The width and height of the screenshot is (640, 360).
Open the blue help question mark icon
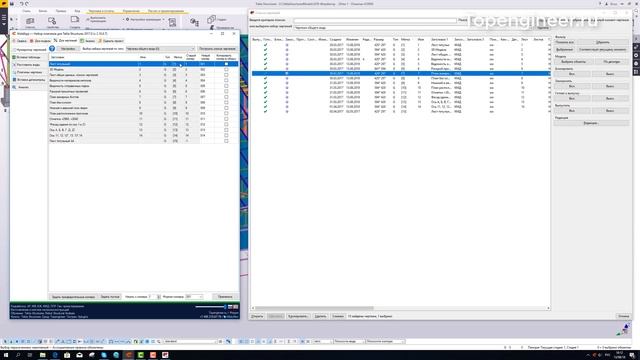coord(52,49)
